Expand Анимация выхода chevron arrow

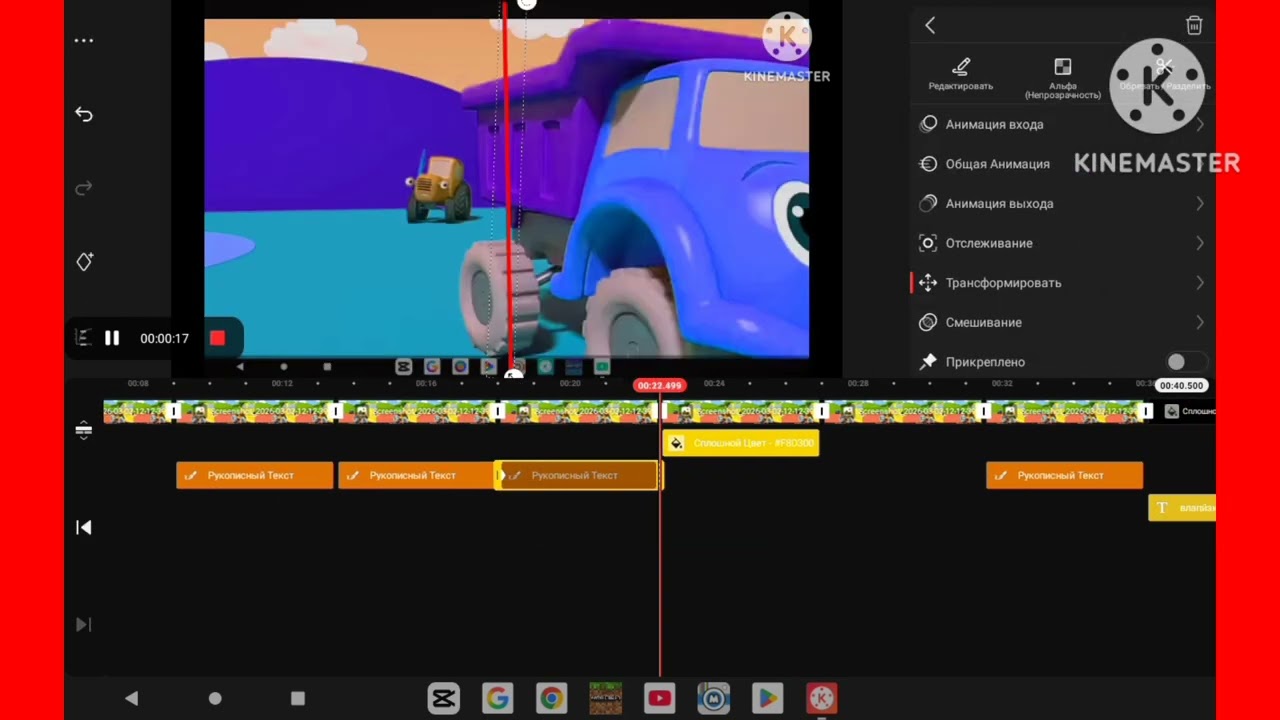tap(1200, 203)
